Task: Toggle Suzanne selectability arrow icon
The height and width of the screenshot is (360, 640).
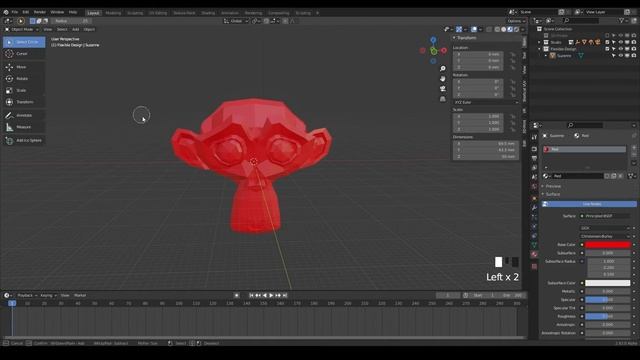Action: [613, 56]
